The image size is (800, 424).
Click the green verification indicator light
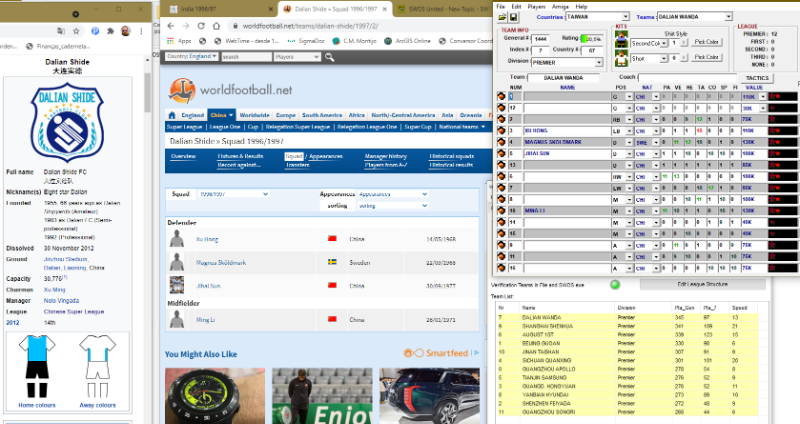pyautogui.click(x=615, y=284)
